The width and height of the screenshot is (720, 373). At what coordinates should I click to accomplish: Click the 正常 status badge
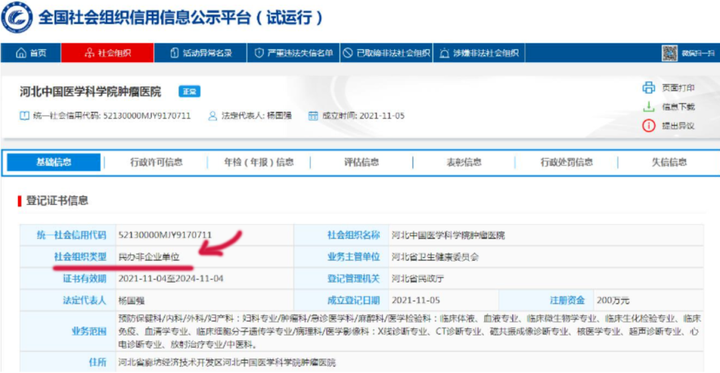coord(189,92)
